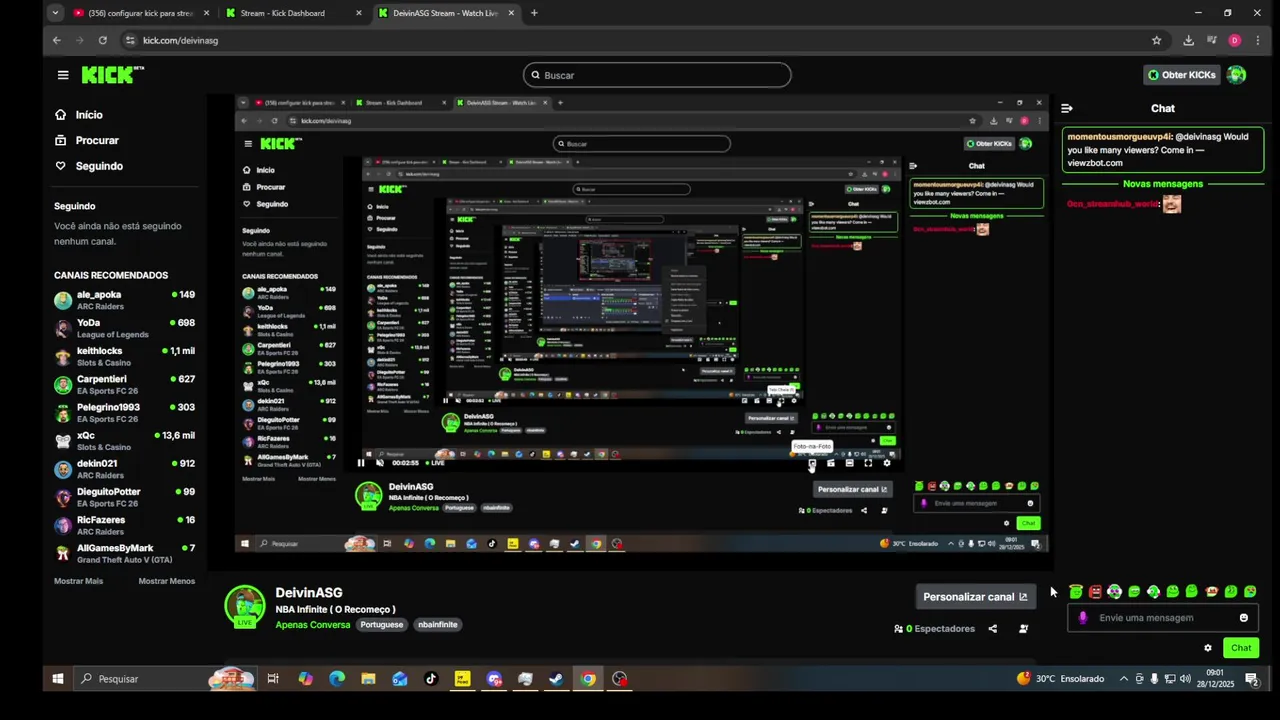Collapse the chat panel with arrow icon
This screenshot has width=1280, height=720.
pos(1067,108)
